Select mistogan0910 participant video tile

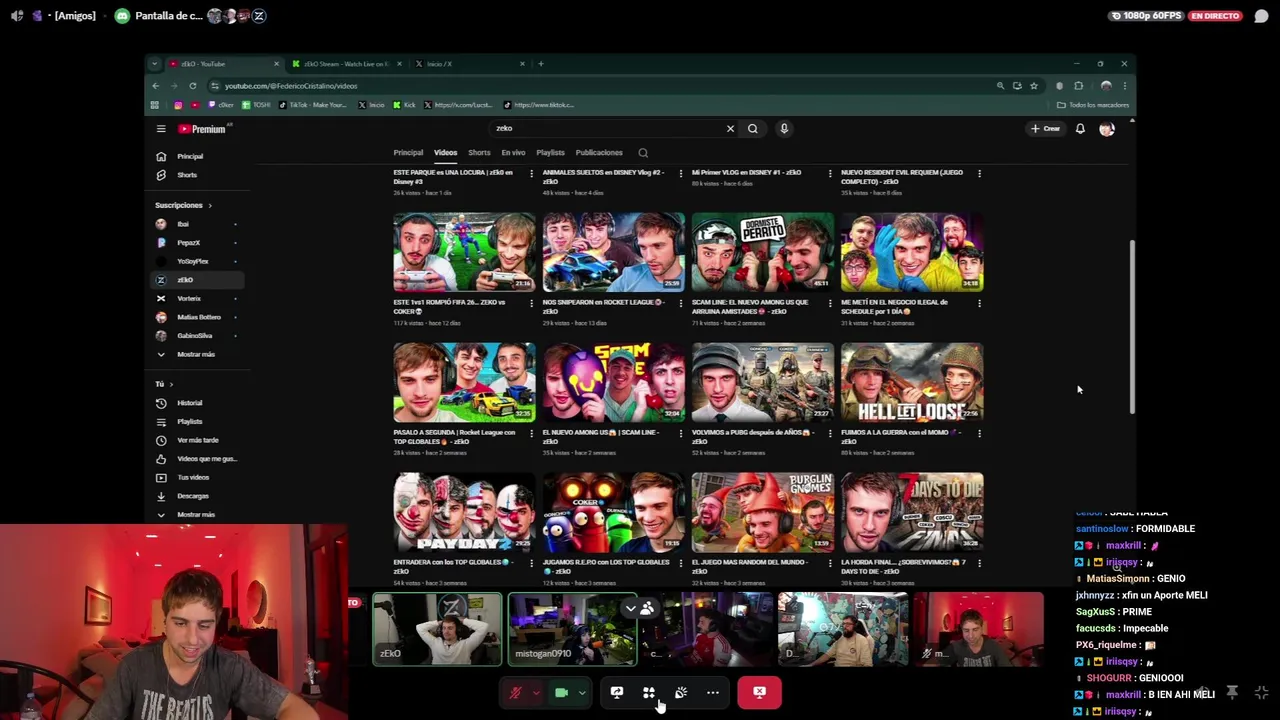[572, 629]
